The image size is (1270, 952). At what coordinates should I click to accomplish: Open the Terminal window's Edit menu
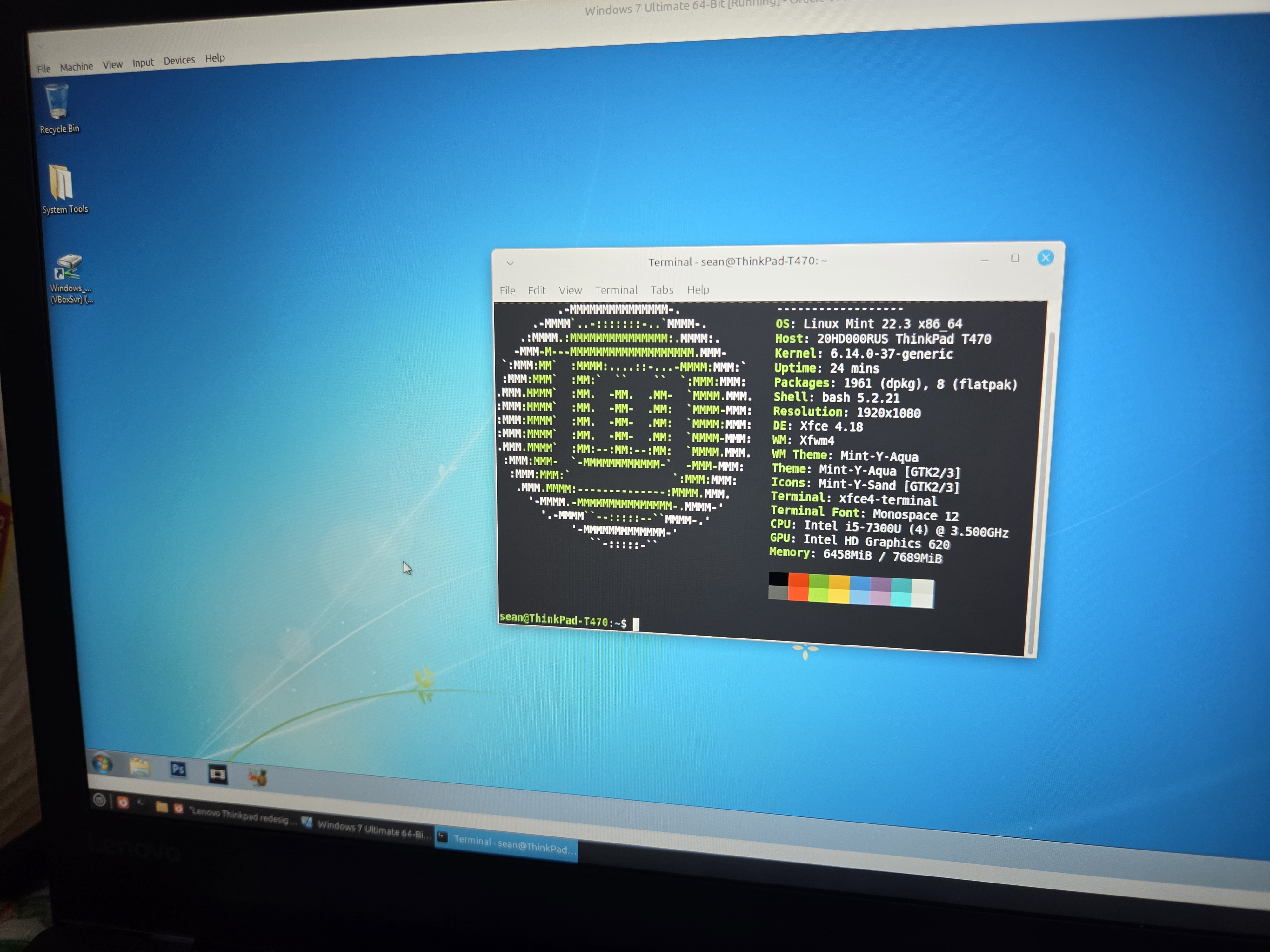point(537,290)
